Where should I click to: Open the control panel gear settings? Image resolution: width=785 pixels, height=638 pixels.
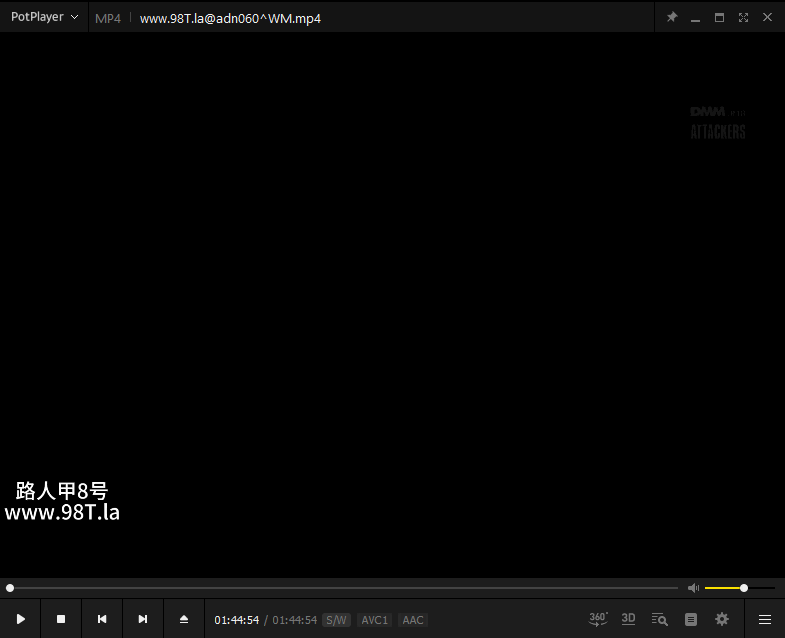click(x=722, y=620)
